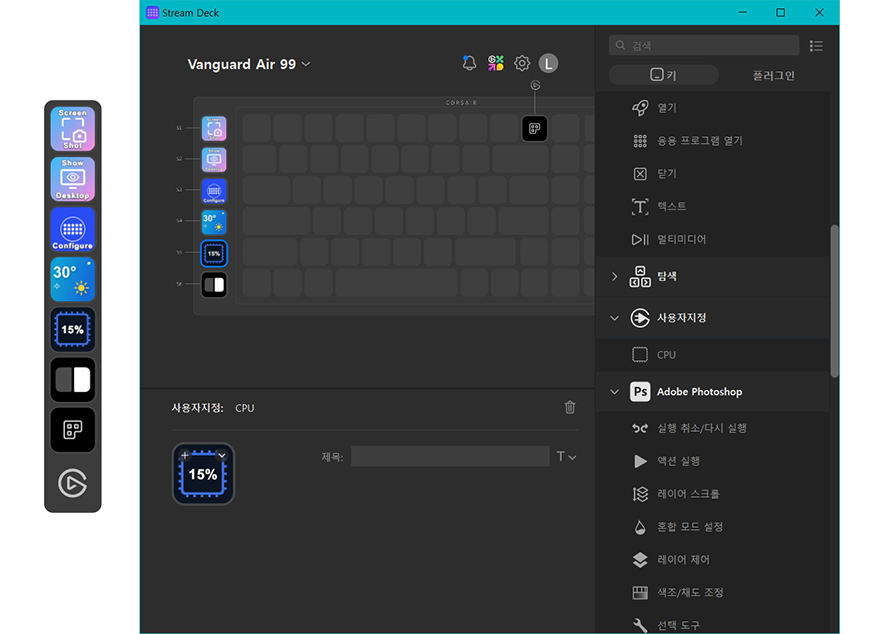This screenshot has height=634, width=880.
Task: Select the 닫기 action
Action: point(713,174)
